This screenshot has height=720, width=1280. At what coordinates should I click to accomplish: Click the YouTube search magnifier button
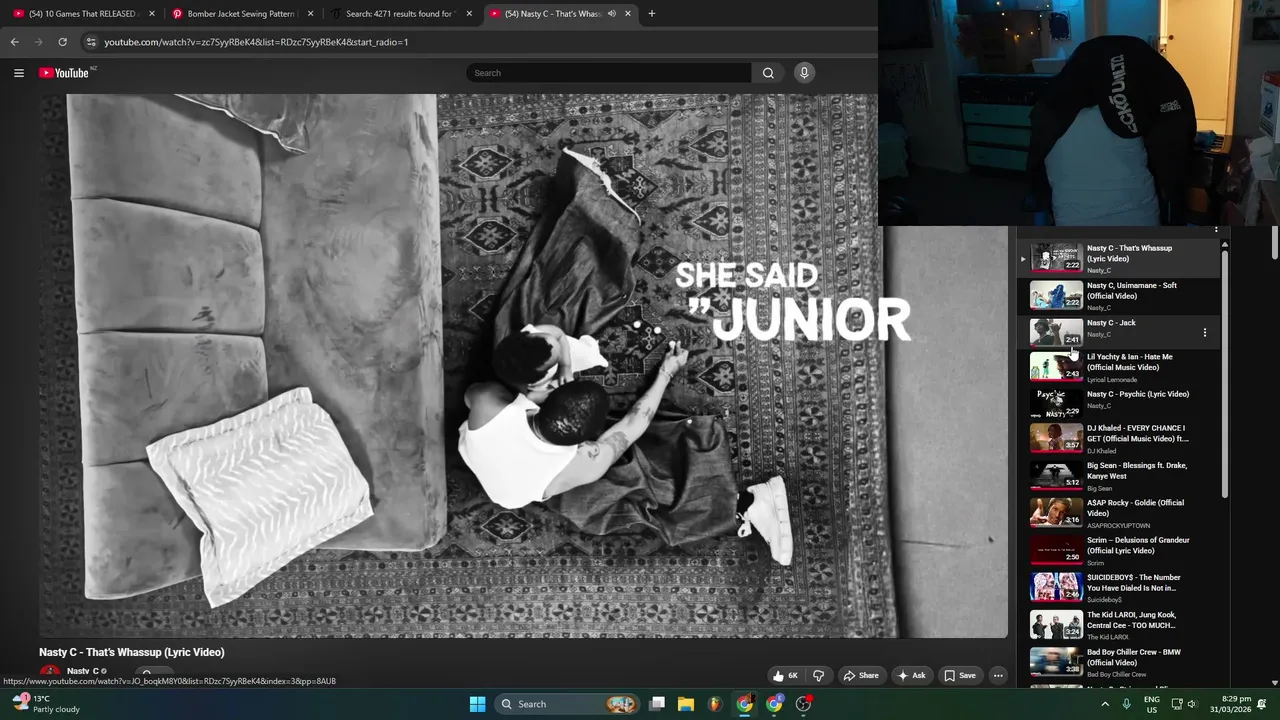(x=768, y=73)
